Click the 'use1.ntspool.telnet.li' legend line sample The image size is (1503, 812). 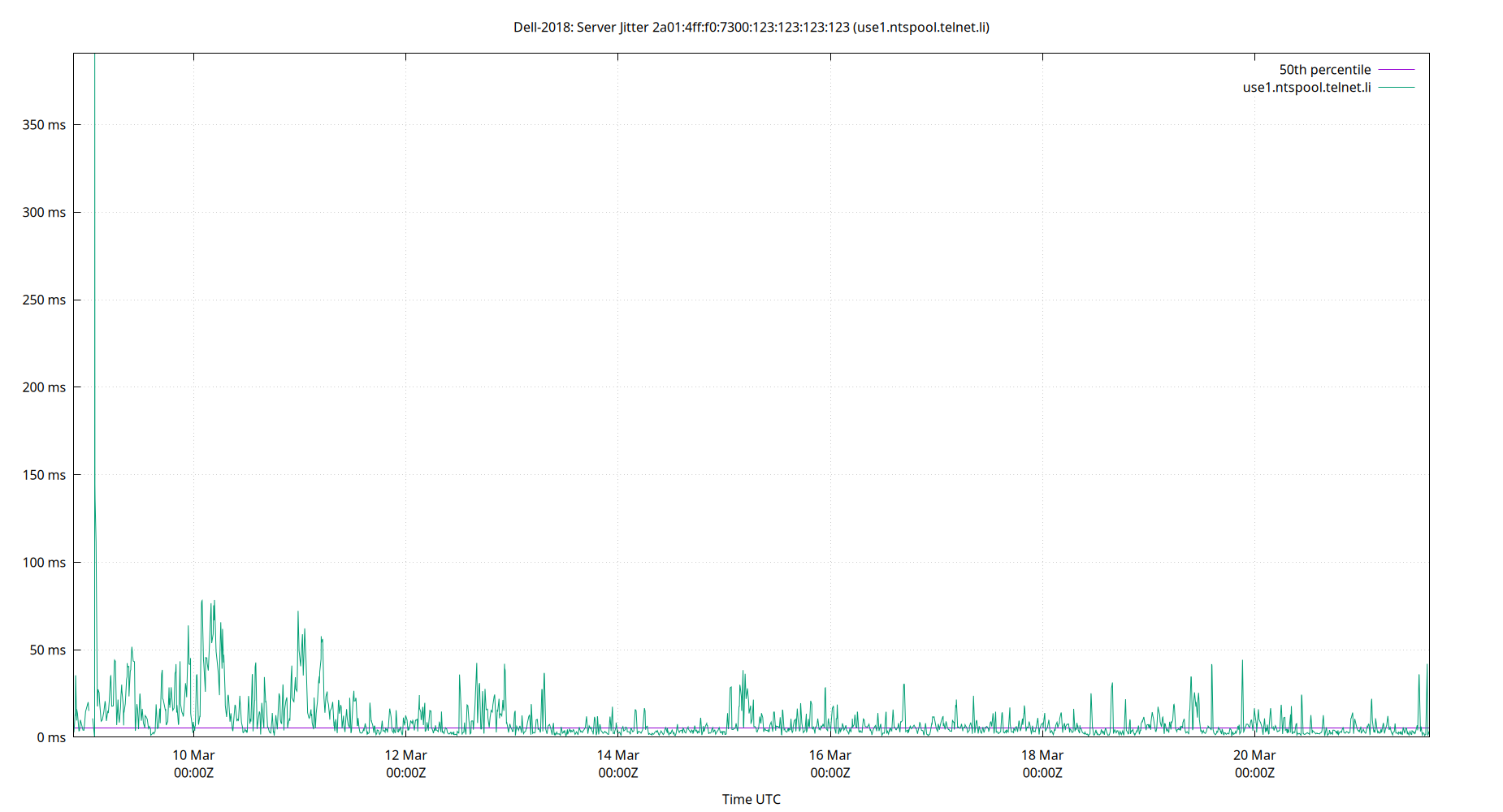click(x=1397, y=87)
